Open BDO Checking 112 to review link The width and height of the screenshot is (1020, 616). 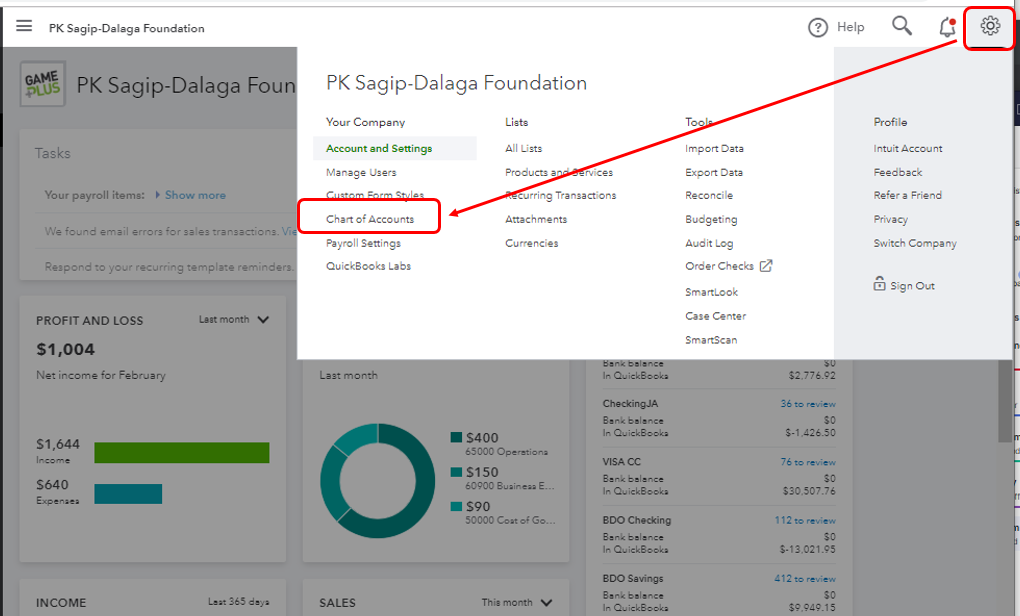pos(805,520)
